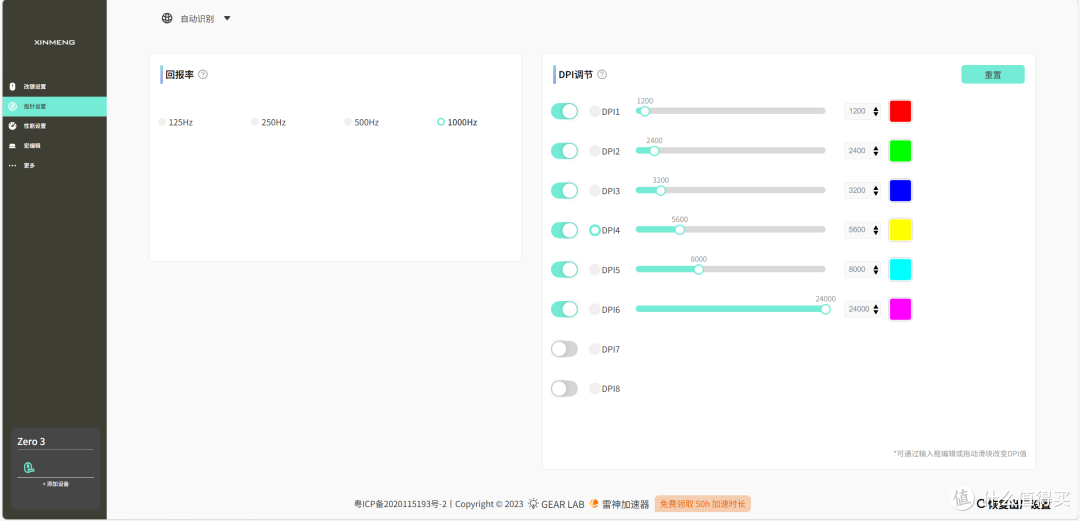
Task: Toggle the DPI4 switch off
Action: pyautogui.click(x=564, y=230)
